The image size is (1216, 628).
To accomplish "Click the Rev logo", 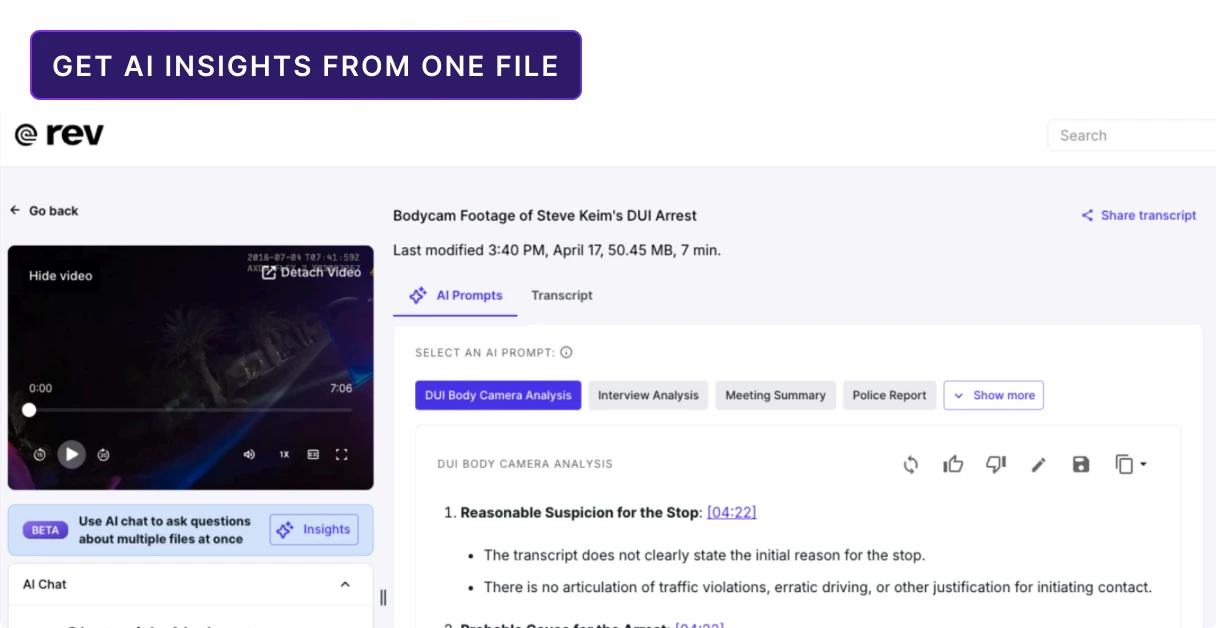I will click(x=59, y=135).
